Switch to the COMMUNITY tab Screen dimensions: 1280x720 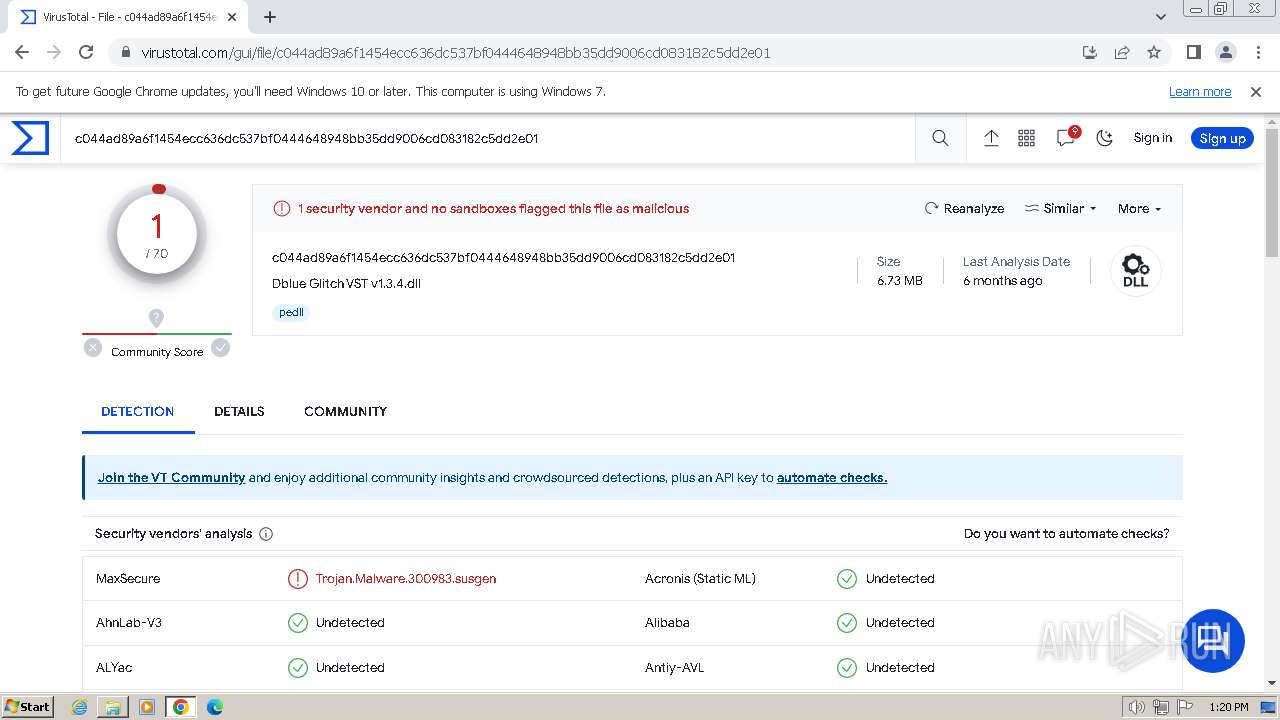tap(345, 411)
